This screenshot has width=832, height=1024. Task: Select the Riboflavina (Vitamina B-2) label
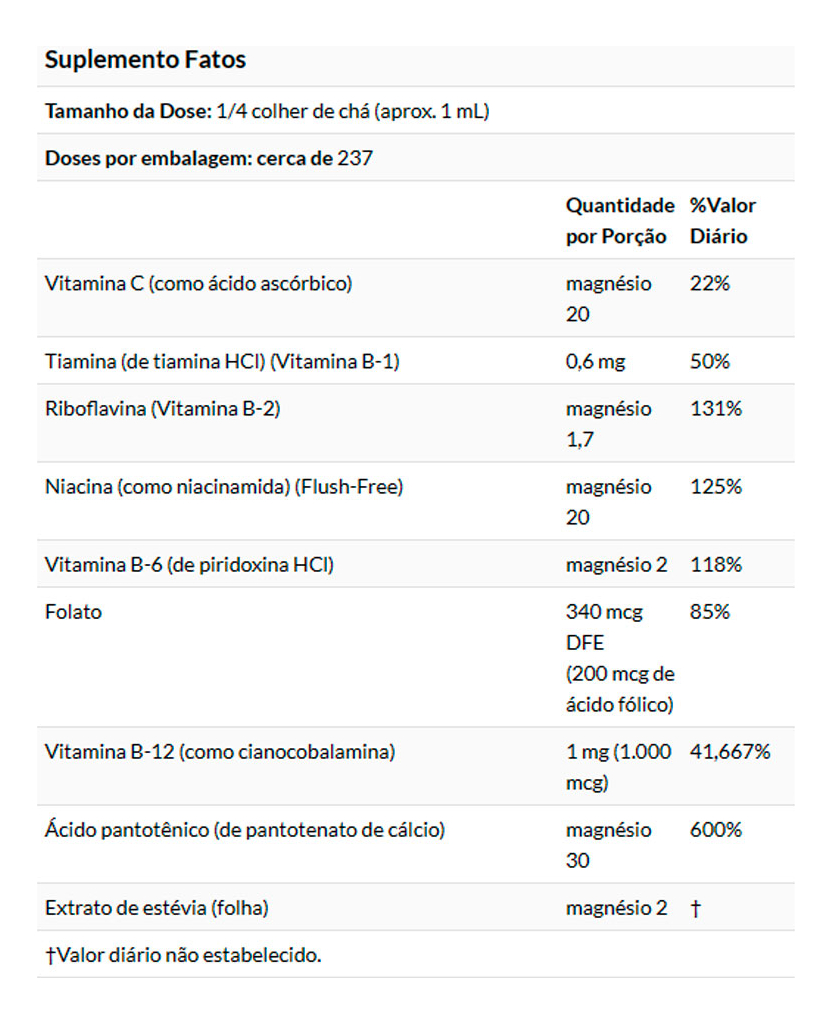[x=162, y=408]
